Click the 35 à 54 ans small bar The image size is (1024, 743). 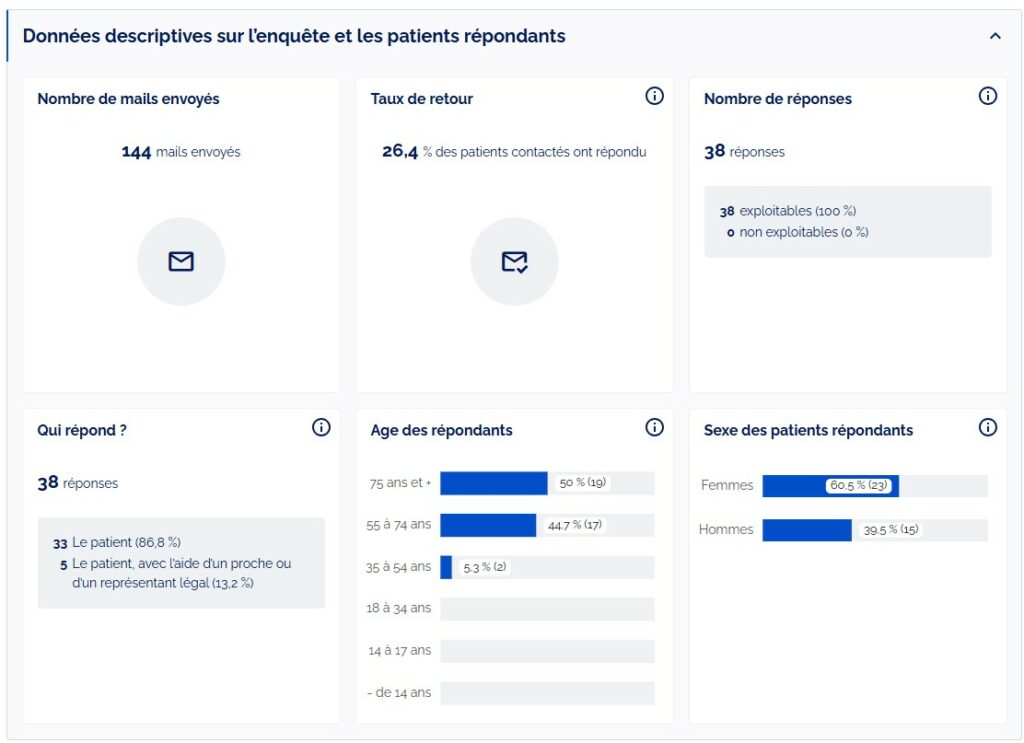pyautogui.click(x=446, y=567)
